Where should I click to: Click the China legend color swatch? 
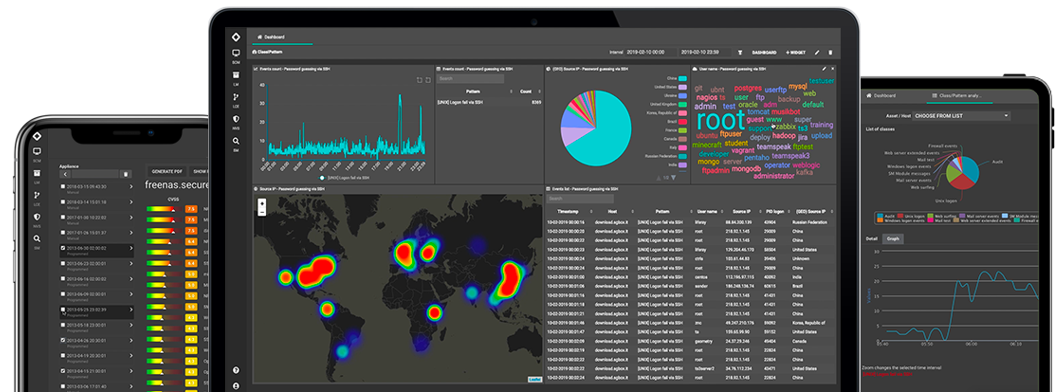pyautogui.click(x=683, y=78)
